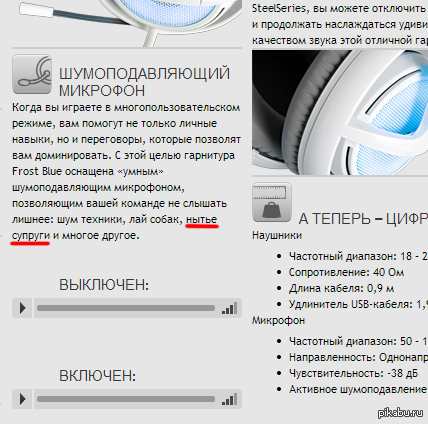Click the microphone headset section icon
The width and height of the screenshot is (428, 424).
pos(32,74)
